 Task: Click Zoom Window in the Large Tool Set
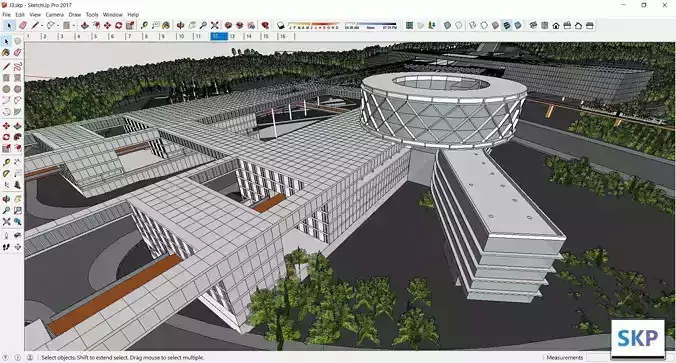click(17, 210)
